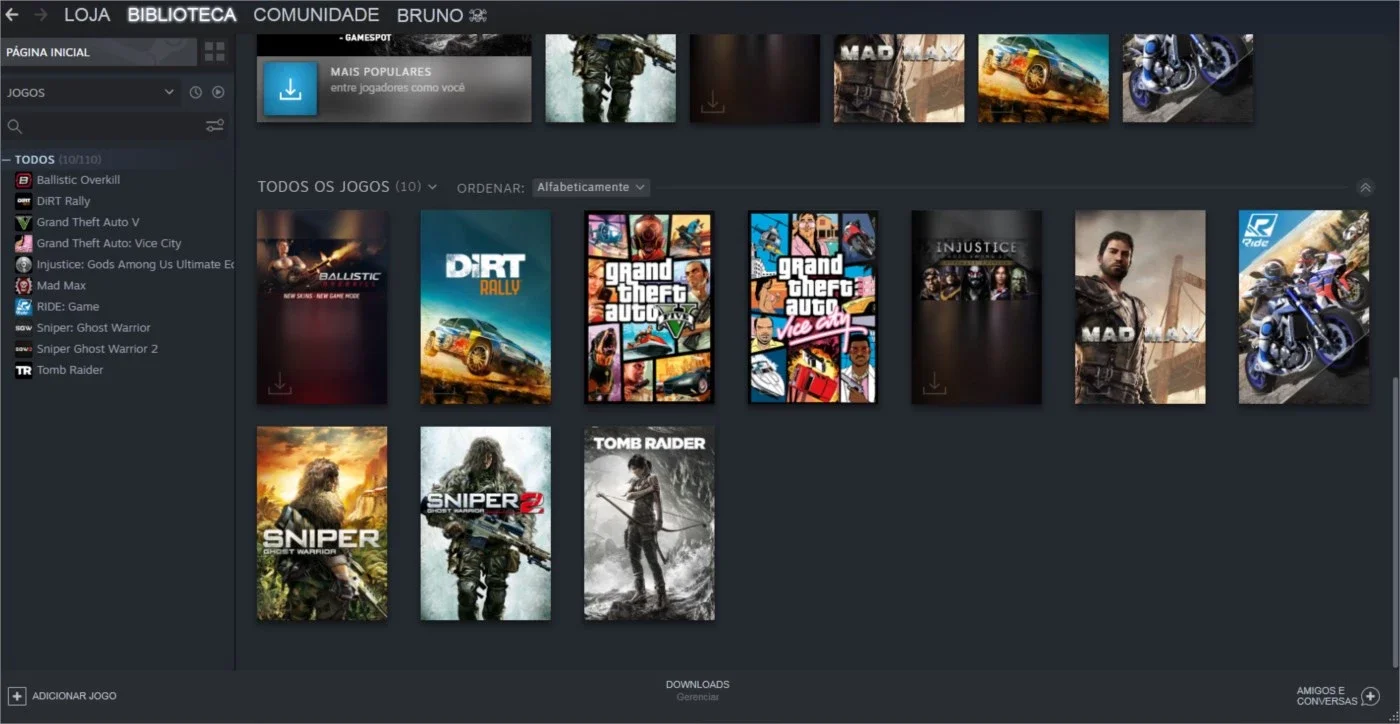Open RIDE cover in Todos os Jogos
The width and height of the screenshot is (1400, 724).
tap(1304, 307)
